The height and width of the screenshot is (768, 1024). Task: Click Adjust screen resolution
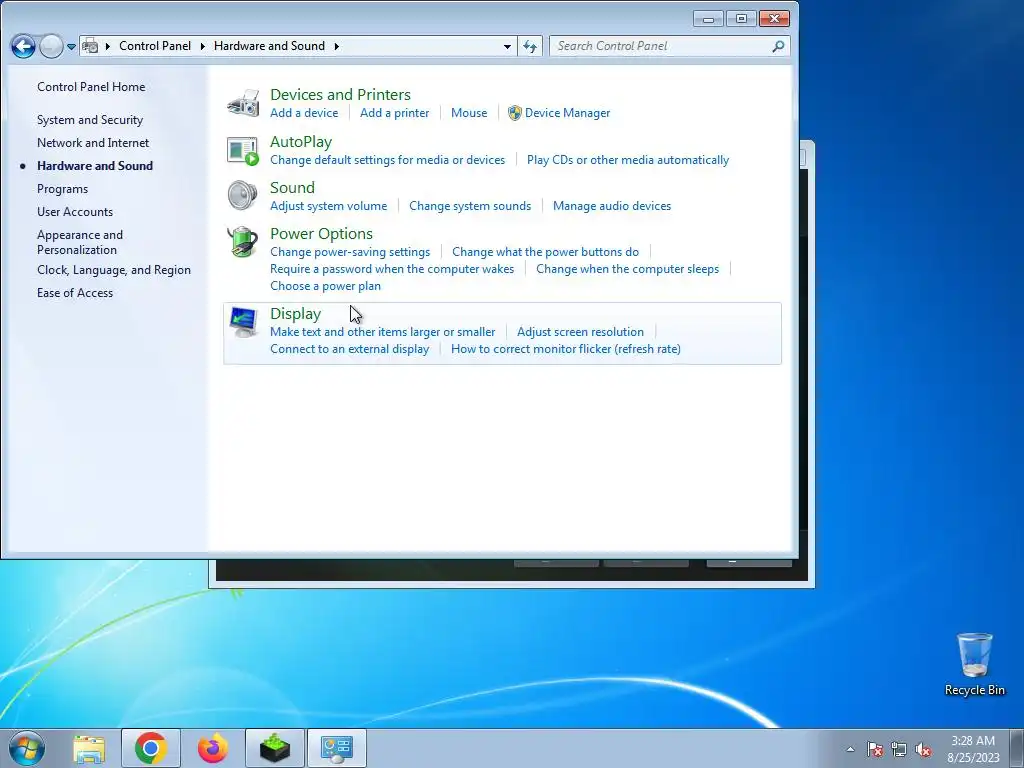coord(580,332)
